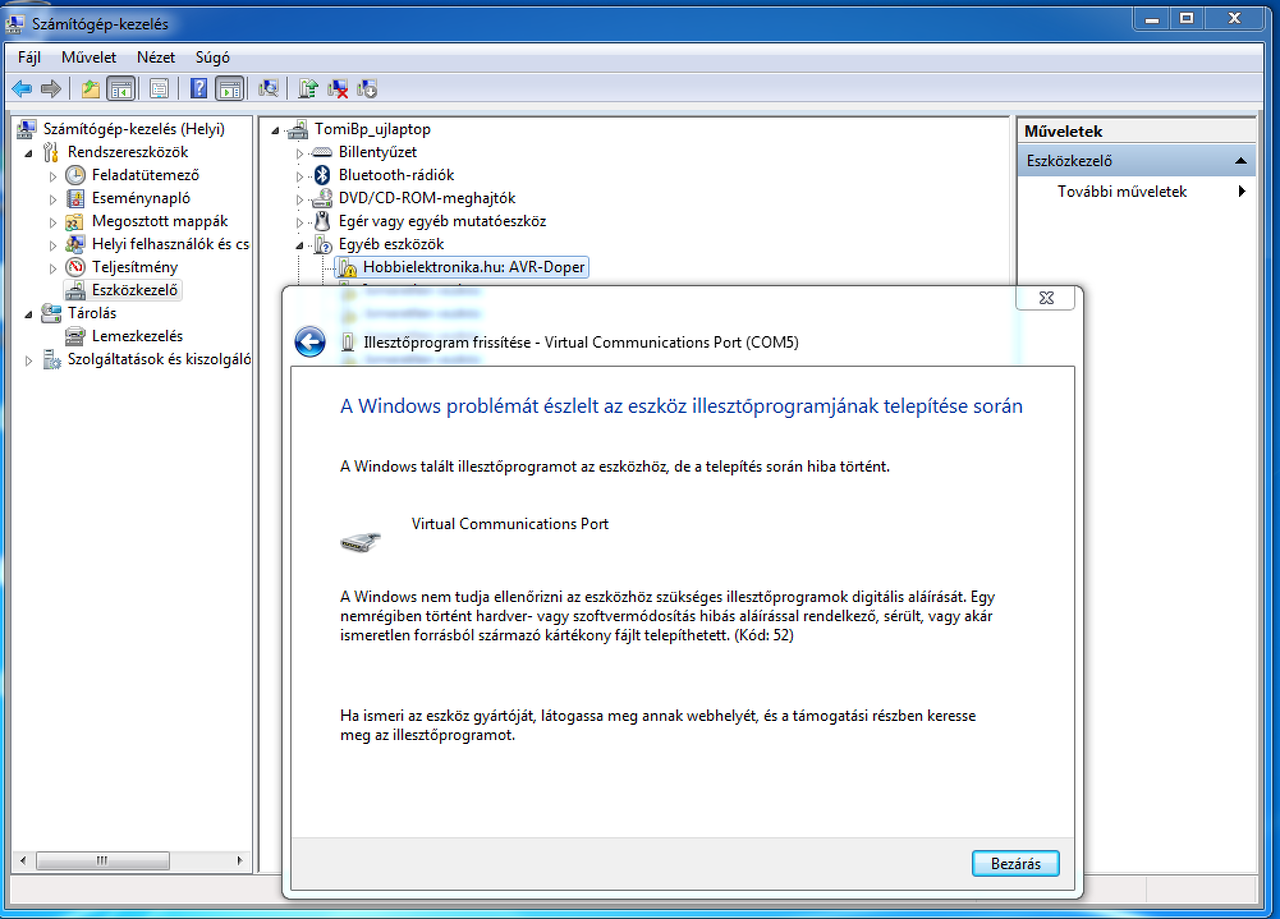The image size is (1280, 919).
Task: Select the Eseménynapló icon in the tree
Action: click(75, 198)
